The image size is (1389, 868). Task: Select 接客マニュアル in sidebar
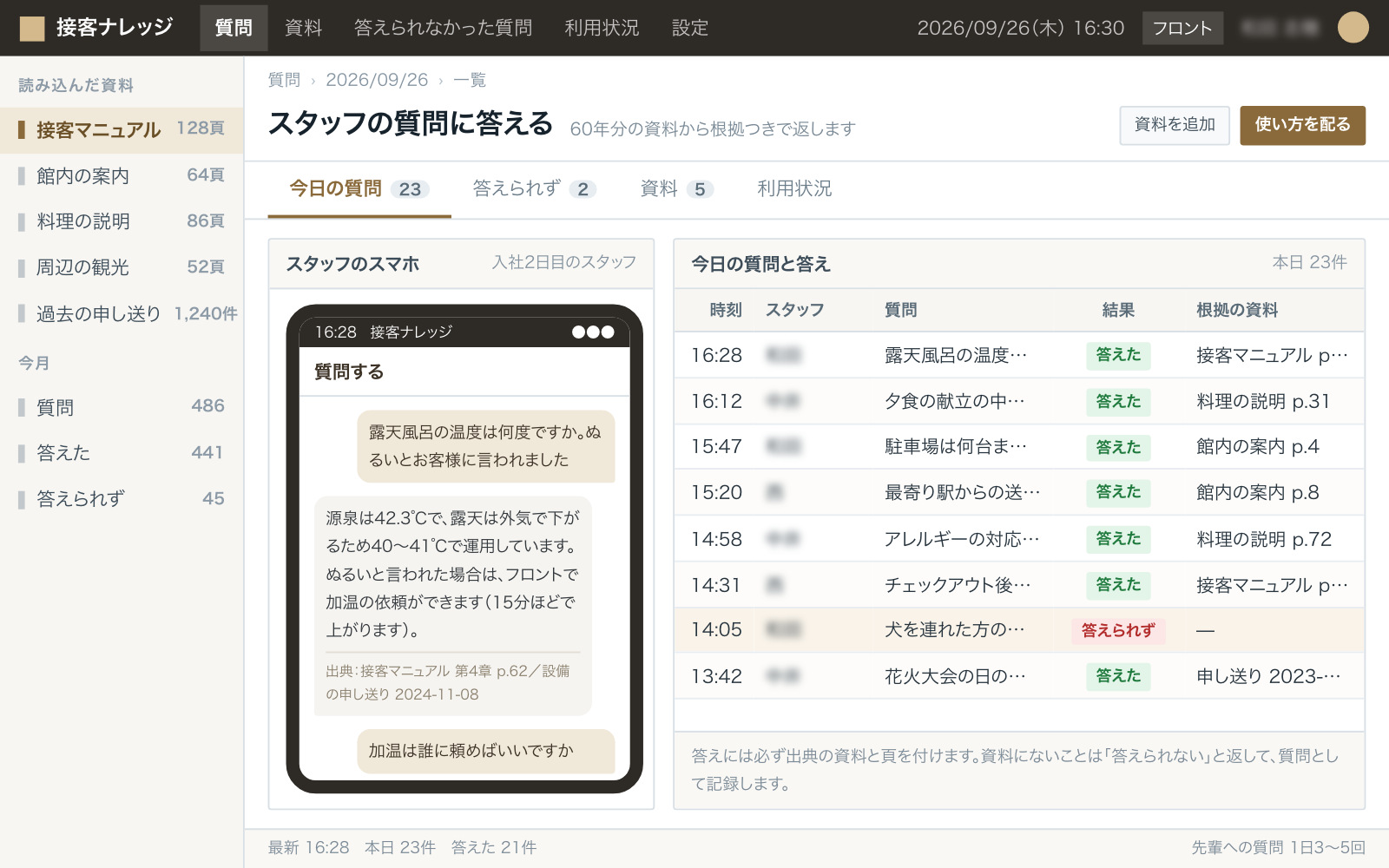pyautogui.click(x=122, y=130)
